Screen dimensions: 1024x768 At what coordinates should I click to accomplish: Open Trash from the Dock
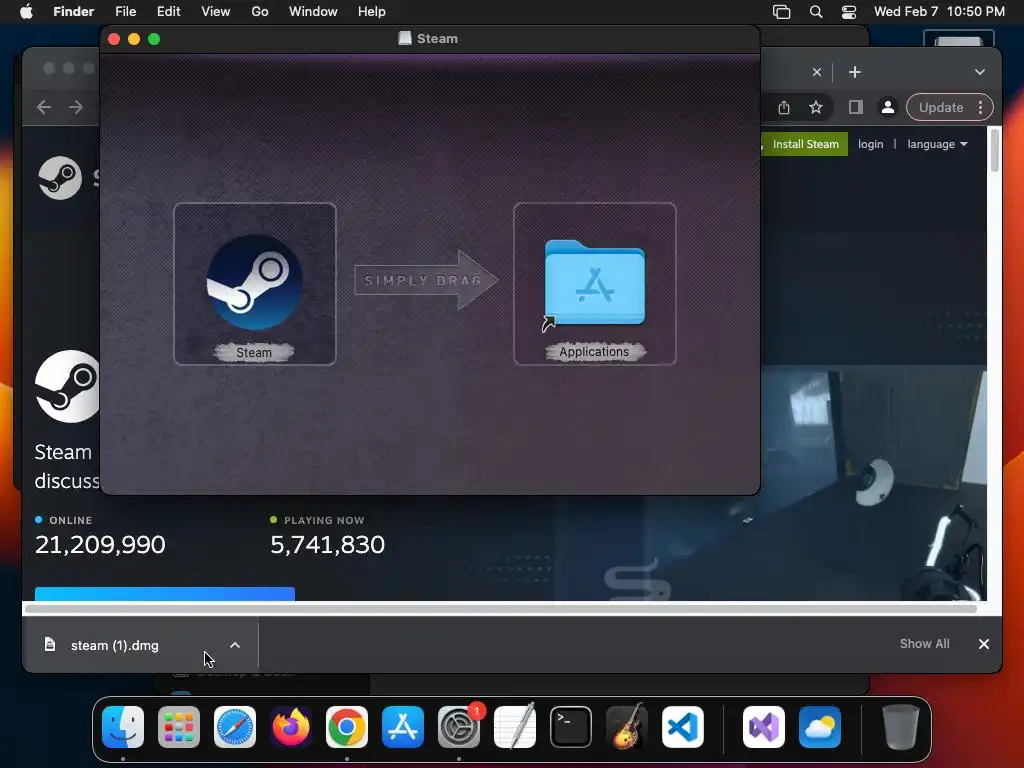tap(901, 727)
